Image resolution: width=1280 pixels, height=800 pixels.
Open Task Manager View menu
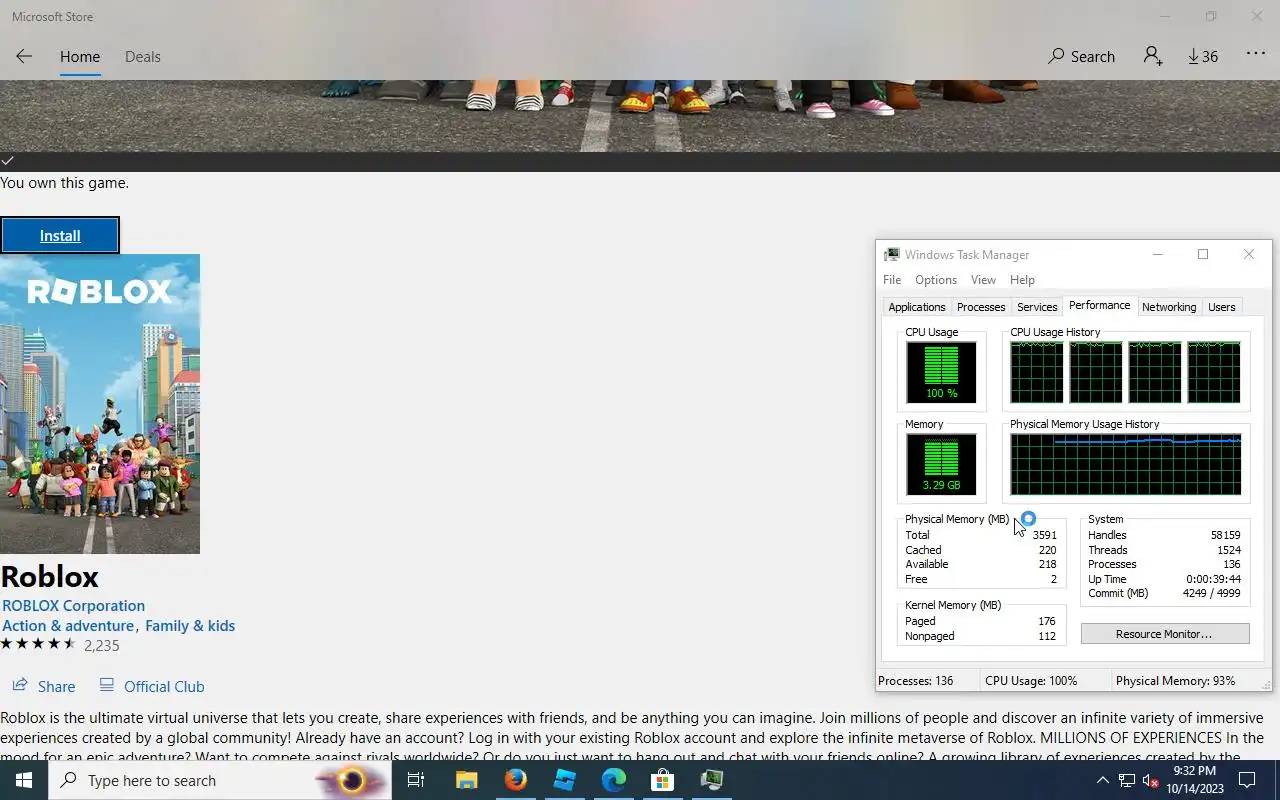click(983, 280)
